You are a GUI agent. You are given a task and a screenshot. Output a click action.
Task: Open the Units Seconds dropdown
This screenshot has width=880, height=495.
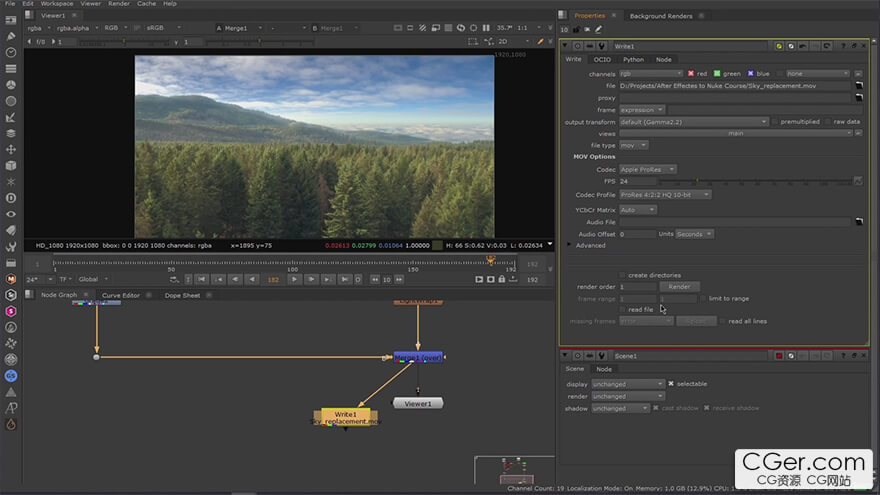coord(694,234)
